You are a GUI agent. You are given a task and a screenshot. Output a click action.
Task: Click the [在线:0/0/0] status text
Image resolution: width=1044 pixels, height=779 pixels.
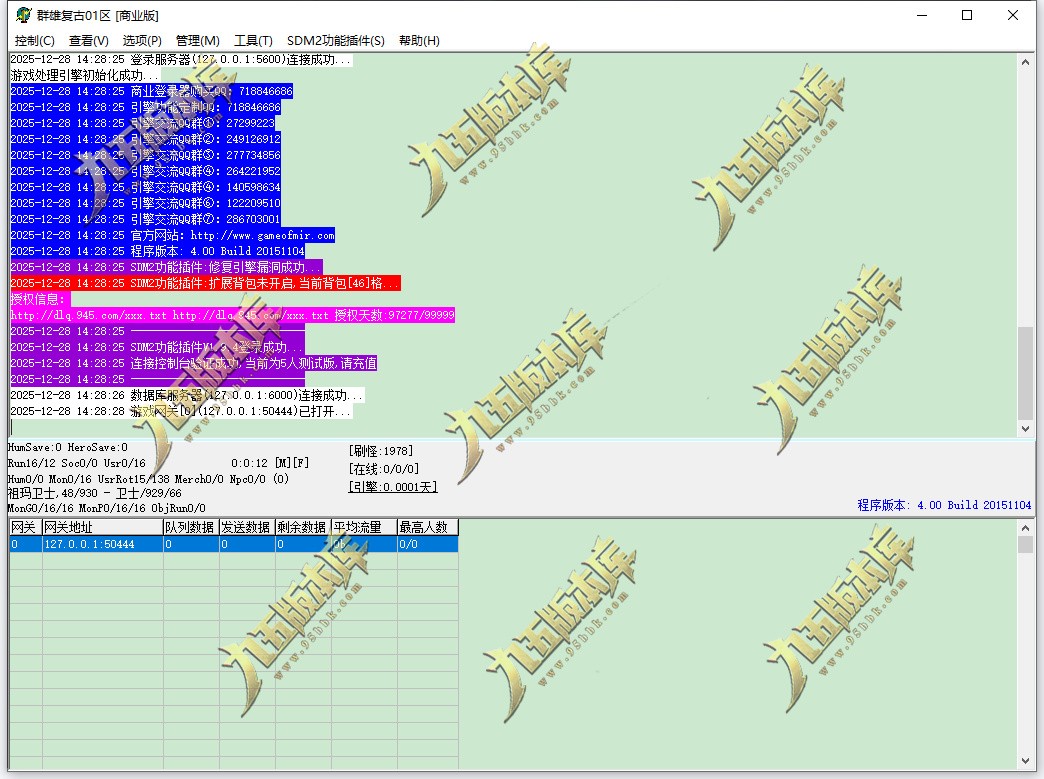click(384, 469)
